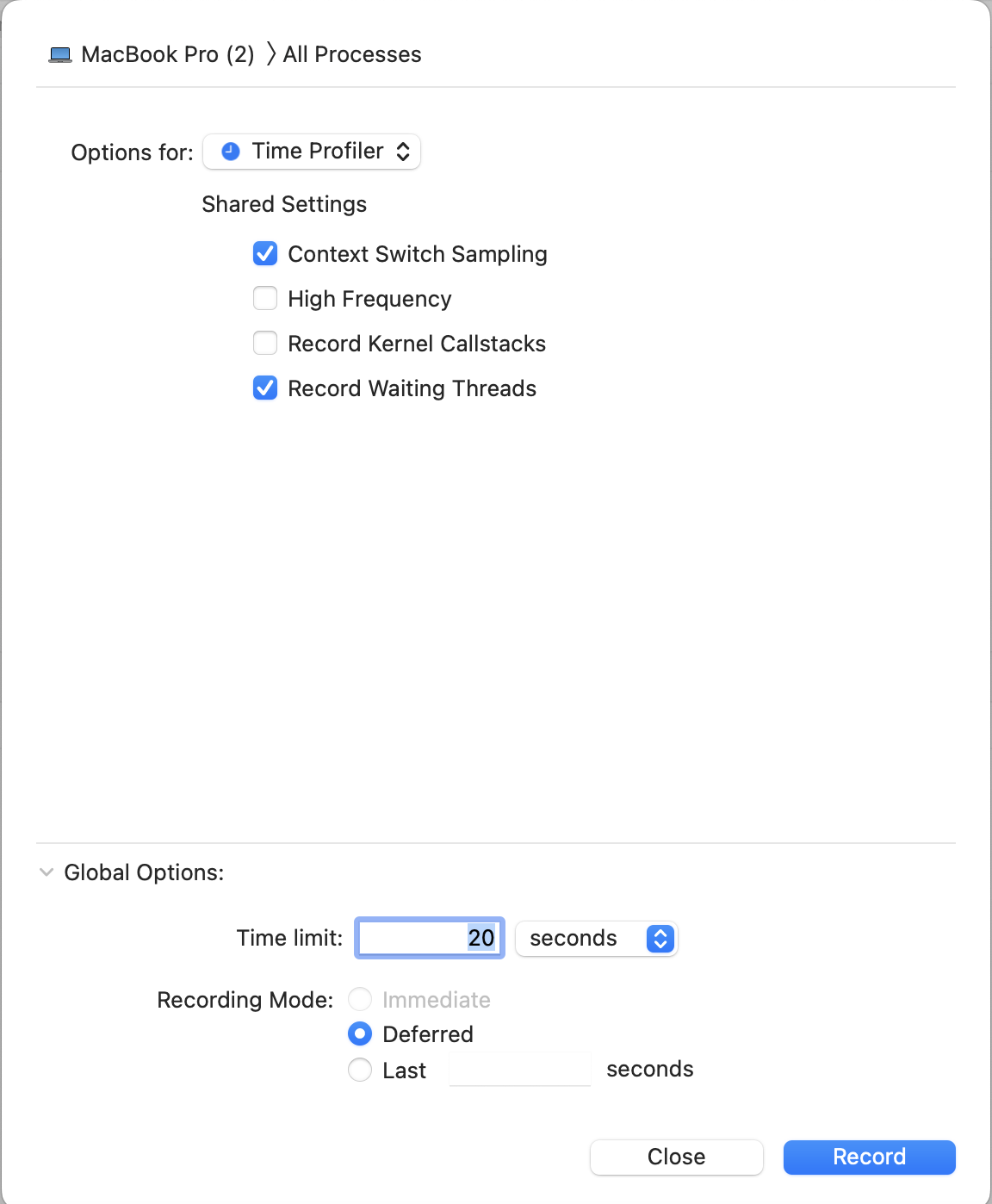Click the blue stepper arrows on seconds popup
Viewport: 992px width, 1204px height.
click(660, 938)
